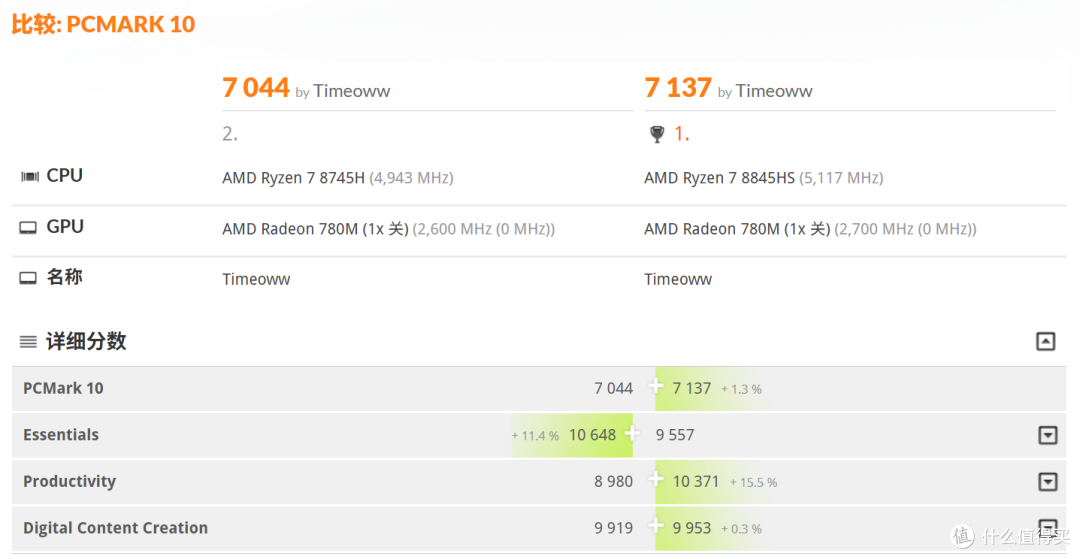Click the rank 1. label
The image size is (1080, 559).
(681, 134)
